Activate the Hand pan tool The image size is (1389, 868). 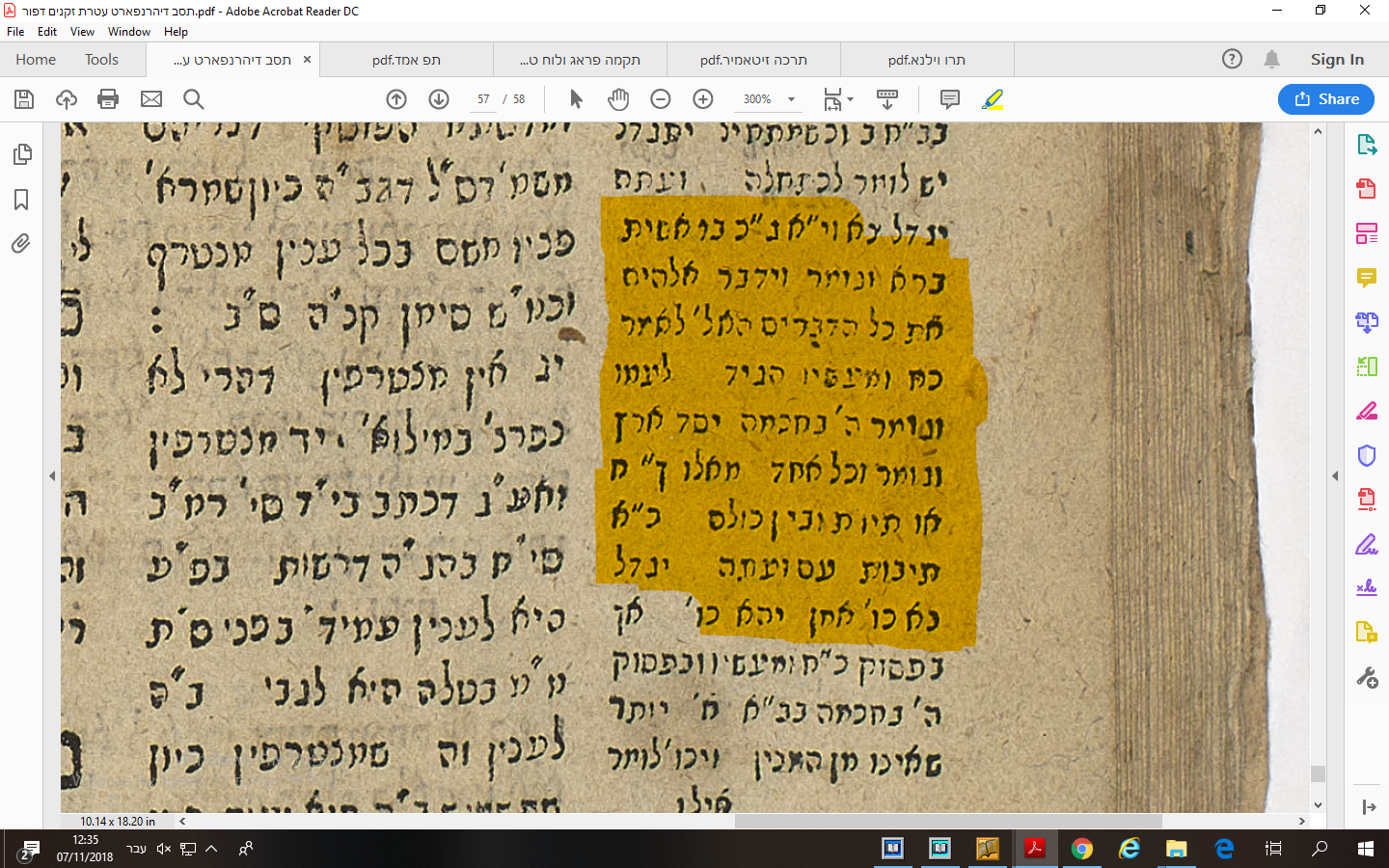618,99
